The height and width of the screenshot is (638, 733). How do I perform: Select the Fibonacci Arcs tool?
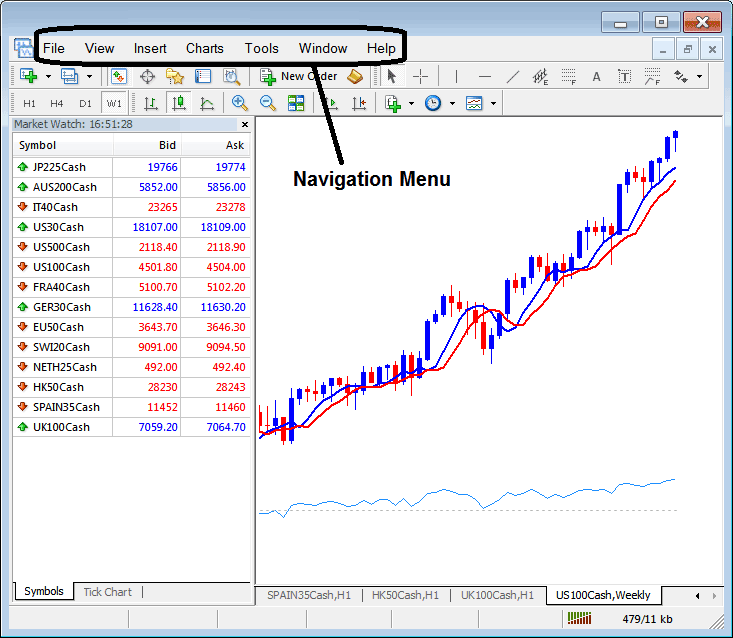(653, 76)
